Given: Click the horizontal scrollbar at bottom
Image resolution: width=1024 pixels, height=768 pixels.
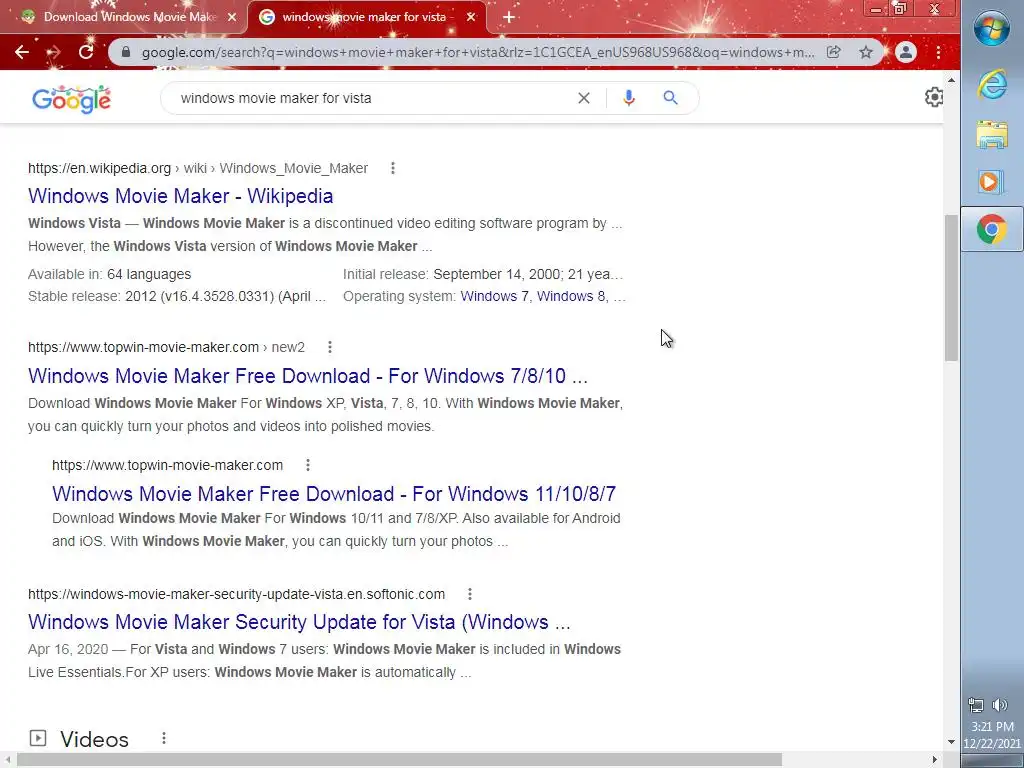Looking at the screenshot, I should point(399,760).
